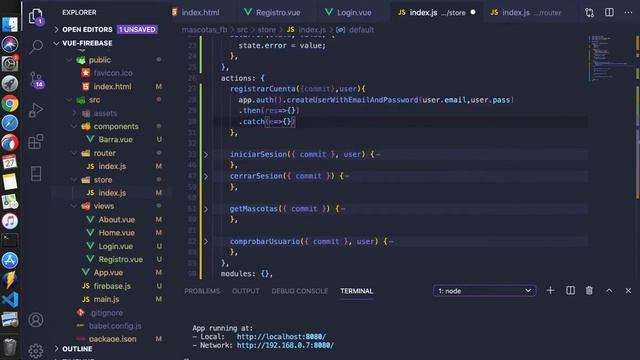
Task: Maximize the panel with the up chevron
Action: (x=609, y=291)
